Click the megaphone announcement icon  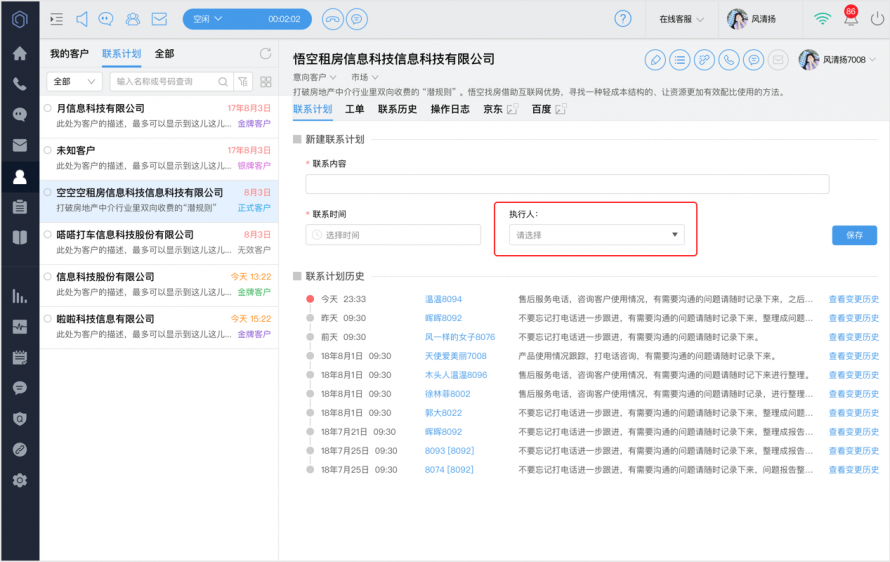coord(82,19)
